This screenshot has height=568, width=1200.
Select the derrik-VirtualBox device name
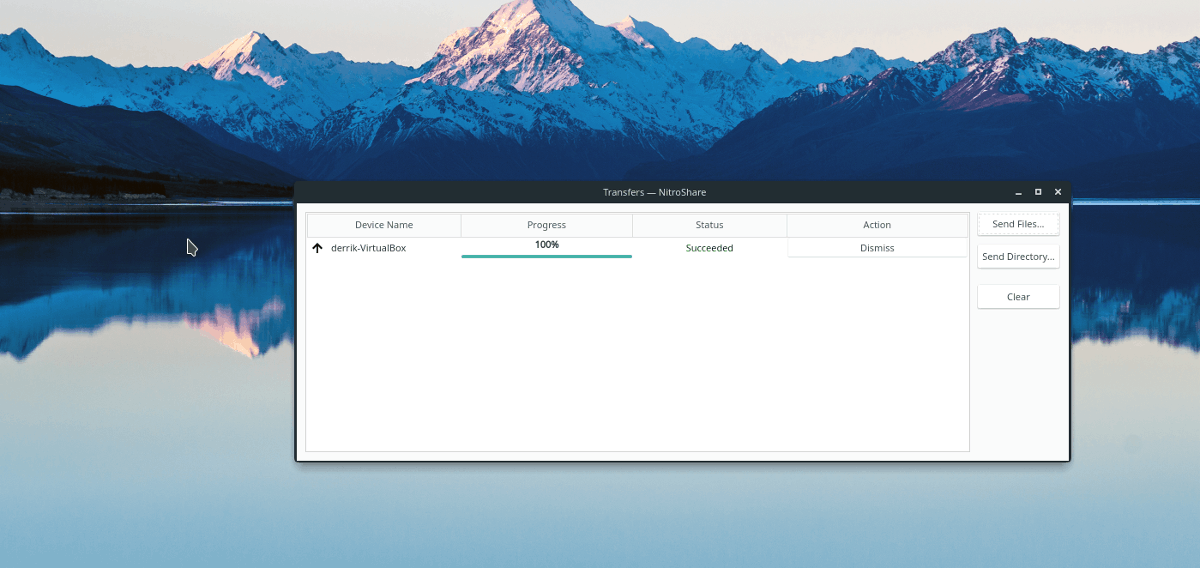point(368,248)
